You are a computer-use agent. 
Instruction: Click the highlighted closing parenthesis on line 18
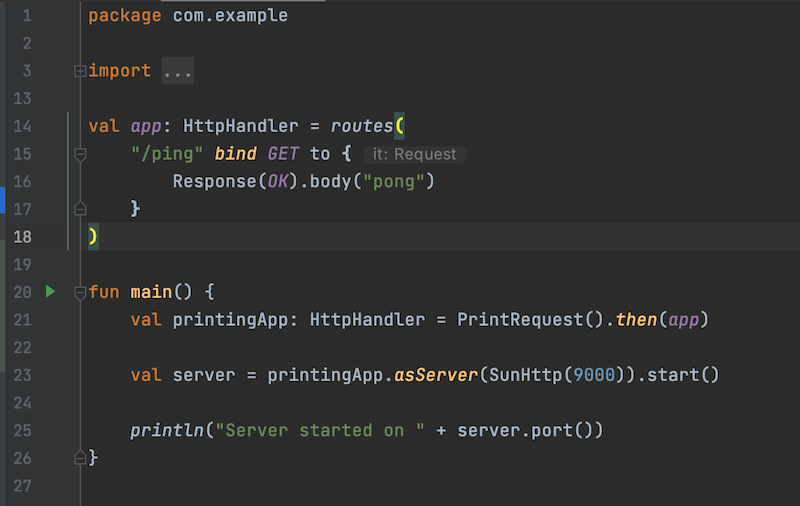coord(93,236)
